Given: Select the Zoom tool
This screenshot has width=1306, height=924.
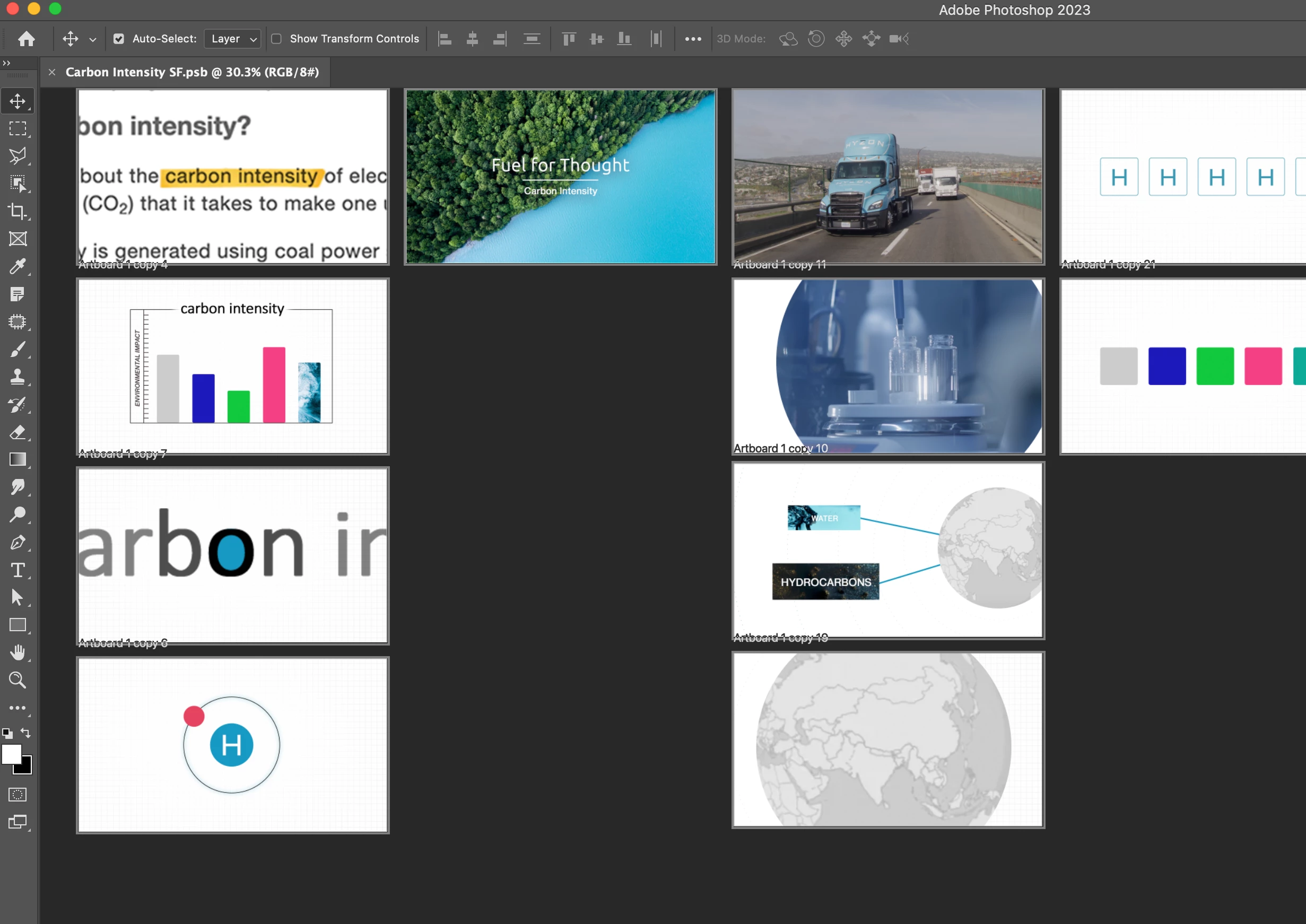Looking at the screenshot, I should (18, 680).
